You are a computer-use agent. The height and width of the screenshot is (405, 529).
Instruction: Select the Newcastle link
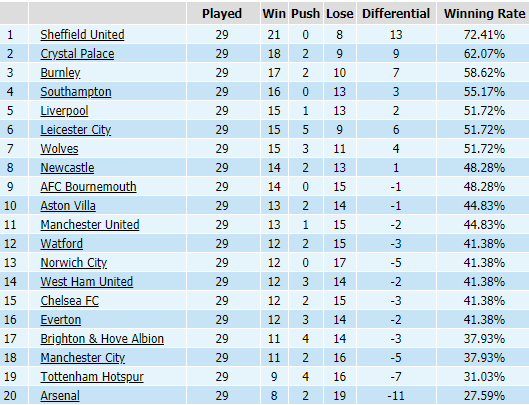67,168
